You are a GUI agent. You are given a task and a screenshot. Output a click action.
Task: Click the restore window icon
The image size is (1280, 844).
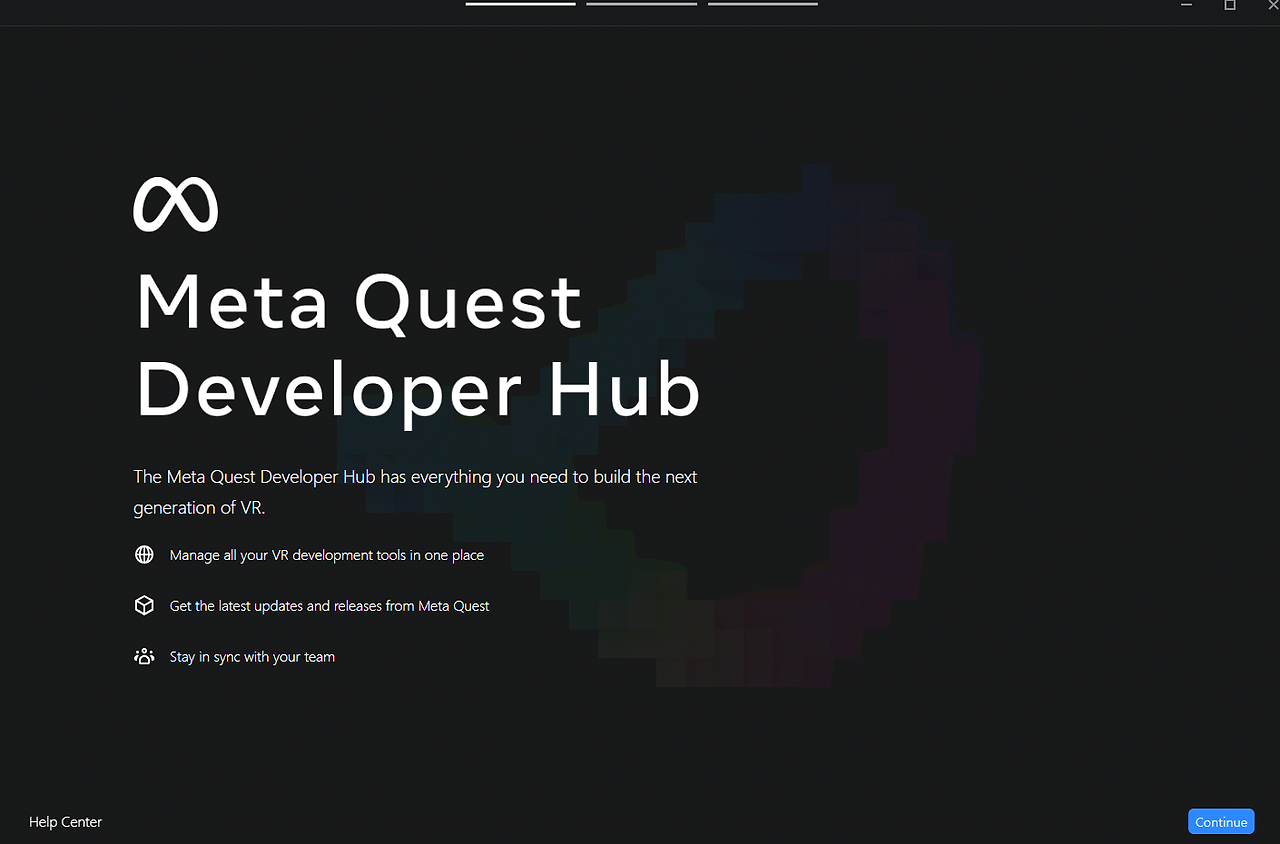(1229, 5)
